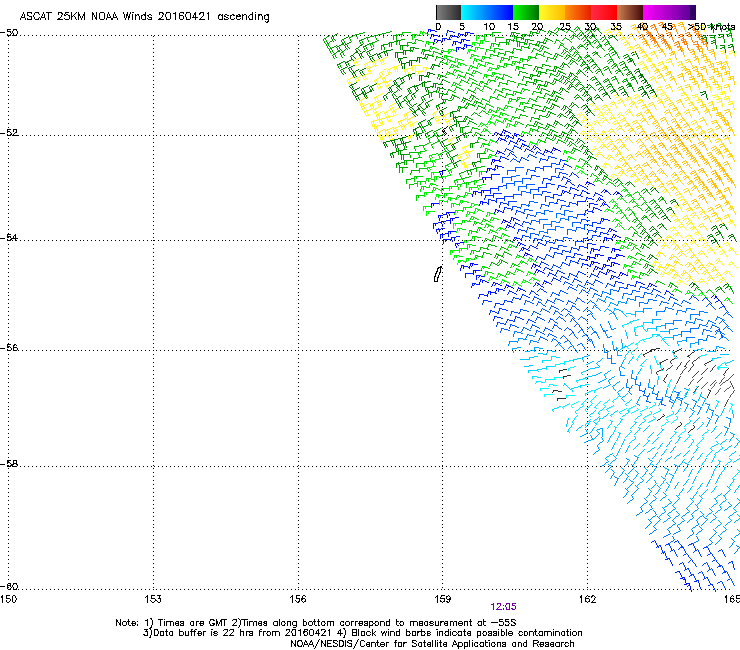
Task: Click the plot title 'ASCAT 25KM NOAA Winds 20160421 ascending'
Action: click(x=144, y=17)
